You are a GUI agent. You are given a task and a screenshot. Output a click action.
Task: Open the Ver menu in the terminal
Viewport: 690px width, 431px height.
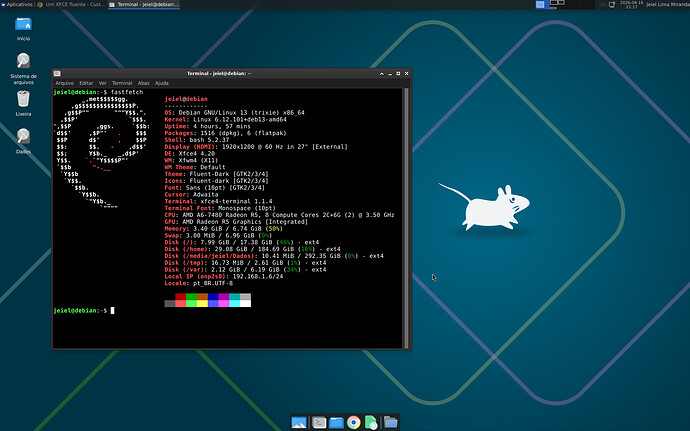(103, 83)
